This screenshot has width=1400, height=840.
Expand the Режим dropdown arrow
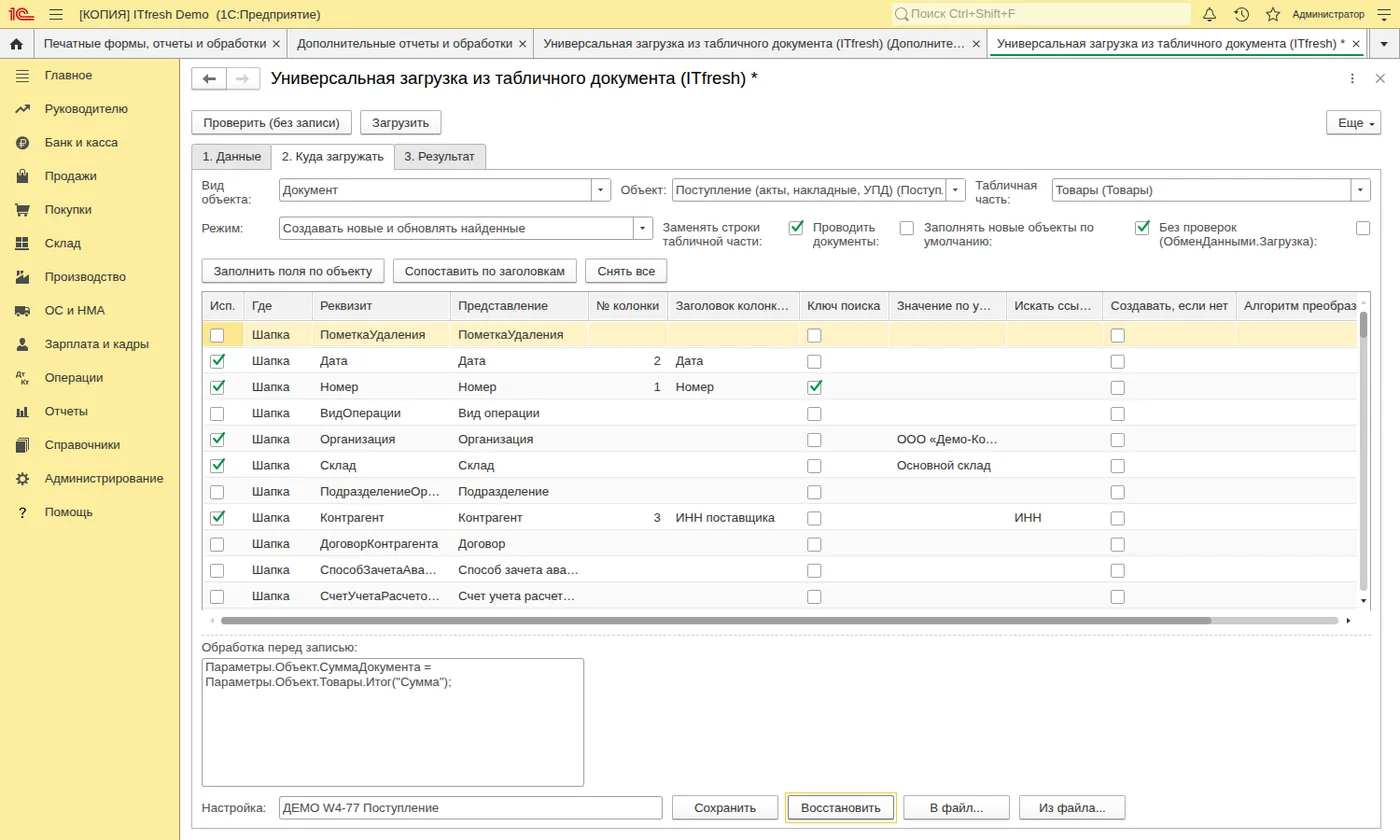point(642,228)
